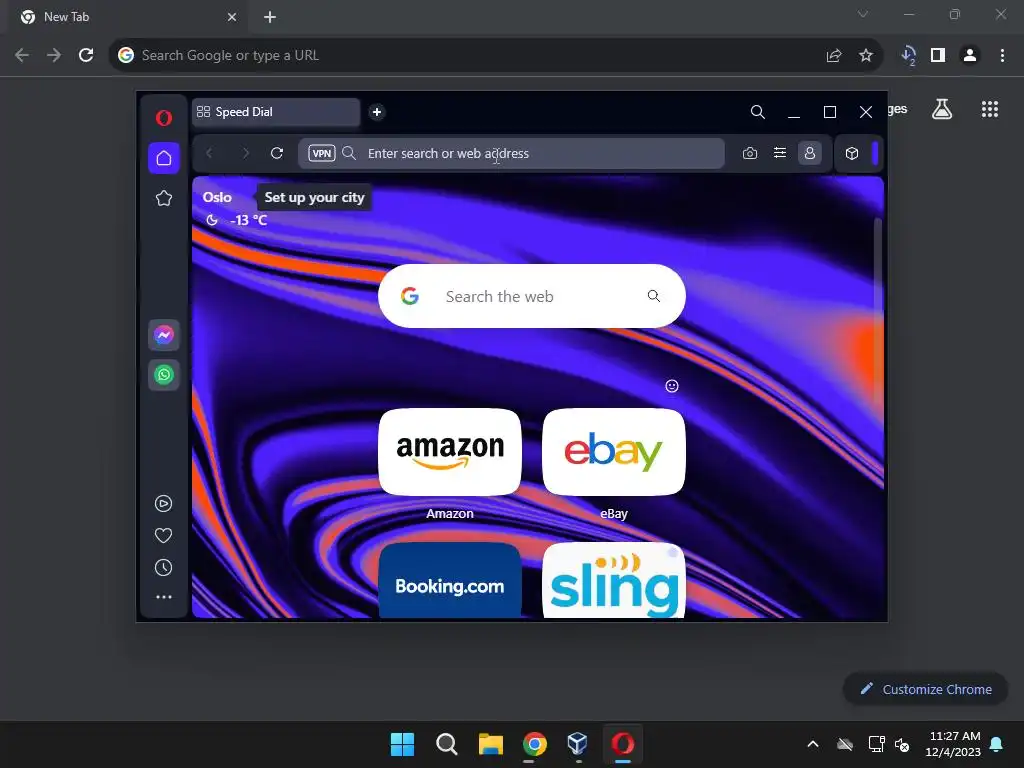Open File Explorer from taskbar

(x=490, y=744)
